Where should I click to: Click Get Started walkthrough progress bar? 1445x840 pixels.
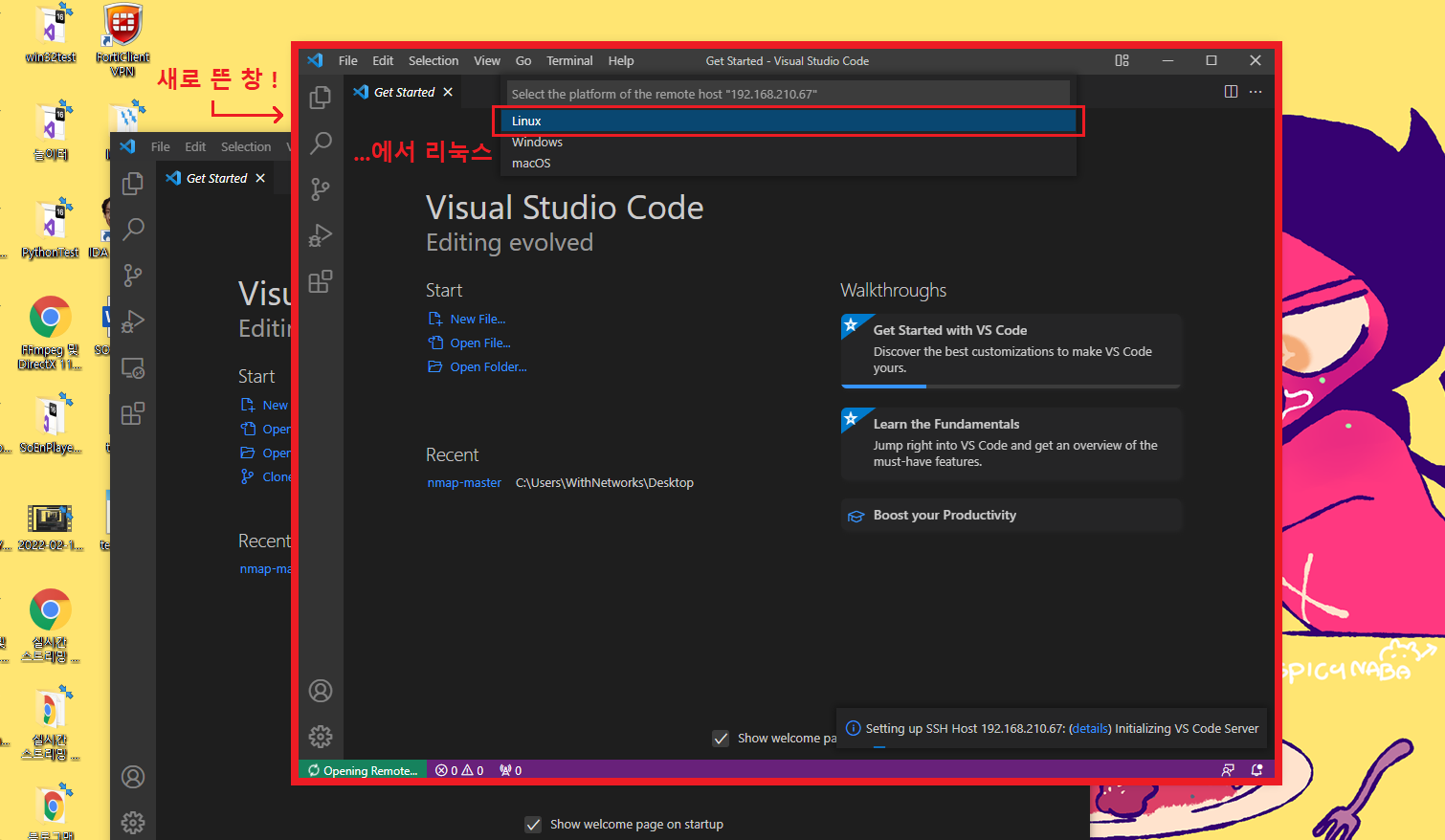(x=1011, y=386)
